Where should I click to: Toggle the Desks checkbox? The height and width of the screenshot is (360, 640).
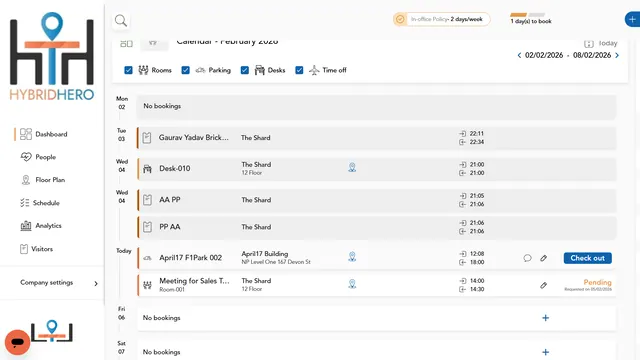[x=244, y=70]
